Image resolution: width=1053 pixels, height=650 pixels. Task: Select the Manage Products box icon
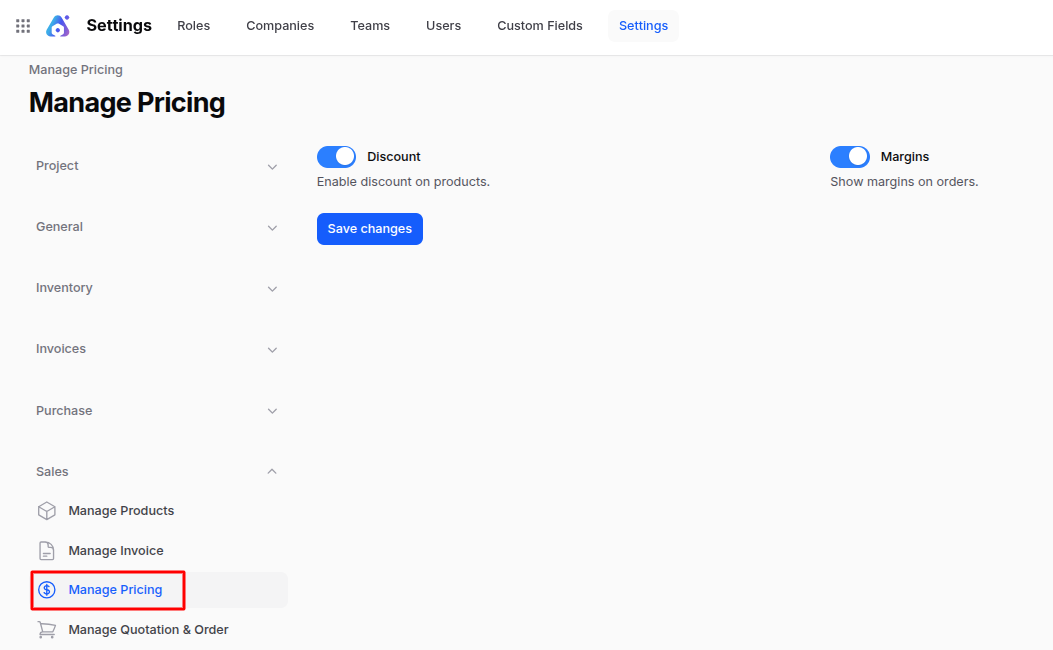46,510
